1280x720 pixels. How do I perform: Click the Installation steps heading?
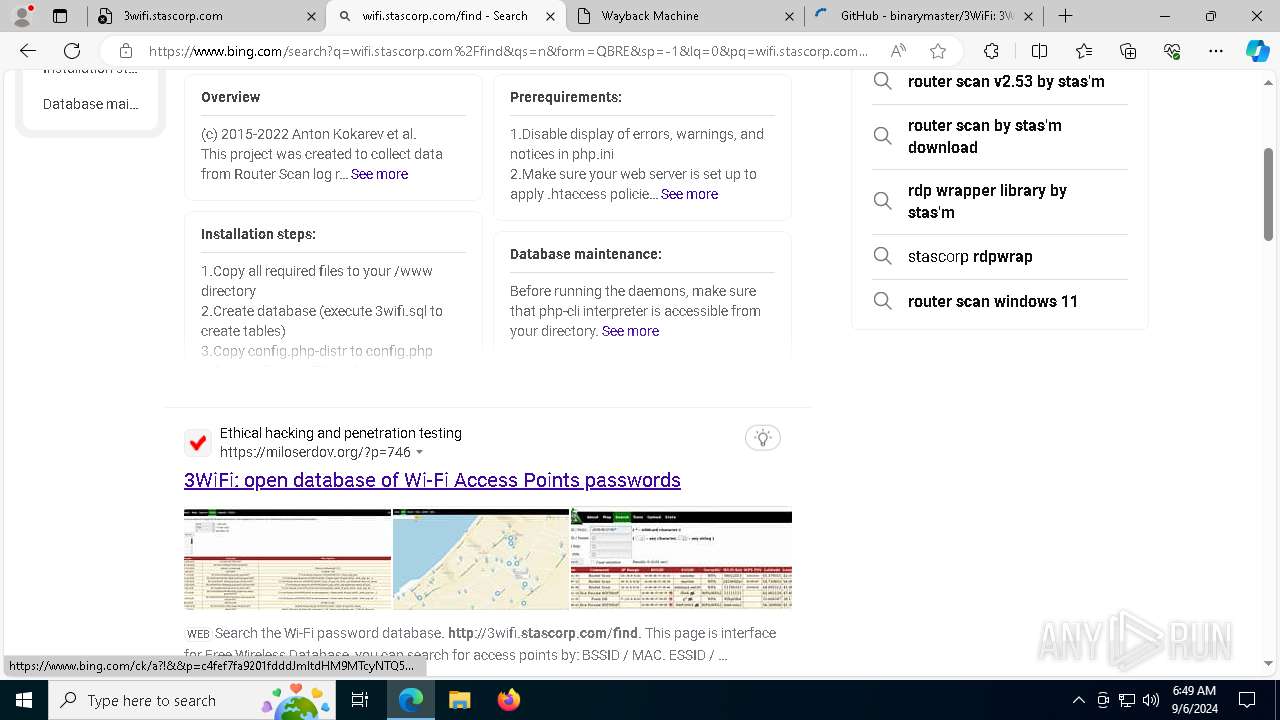(258, 234)
